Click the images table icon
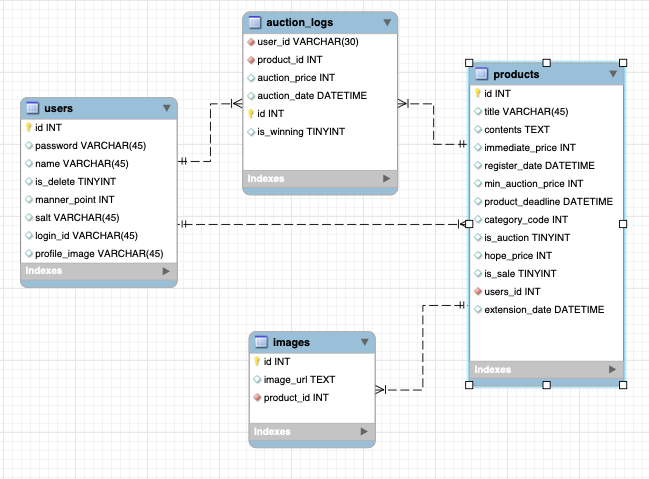Screen dimensions: 649x479 pos(261,342)
